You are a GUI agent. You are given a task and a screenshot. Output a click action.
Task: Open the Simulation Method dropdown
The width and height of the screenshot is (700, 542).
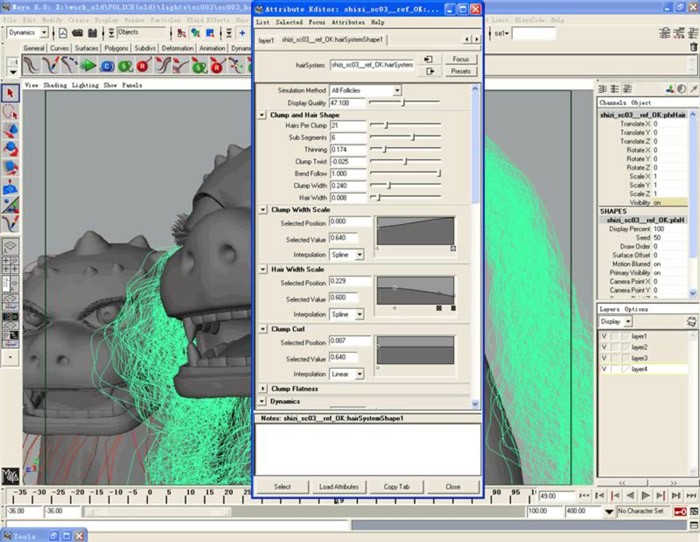pyautogui.click(x=365, y=90)
